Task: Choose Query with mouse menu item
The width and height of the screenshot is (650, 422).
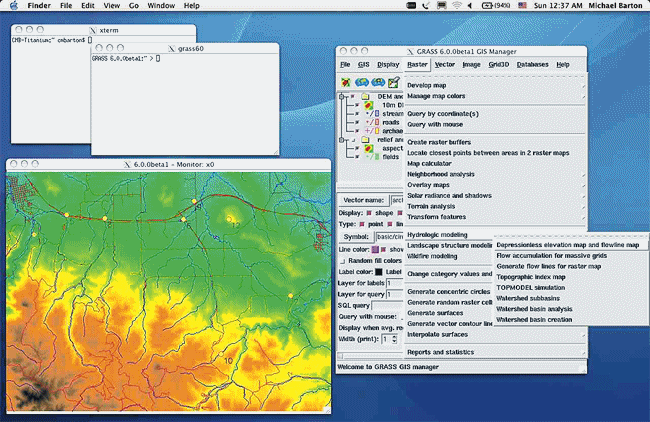Action: click(495, 125)
